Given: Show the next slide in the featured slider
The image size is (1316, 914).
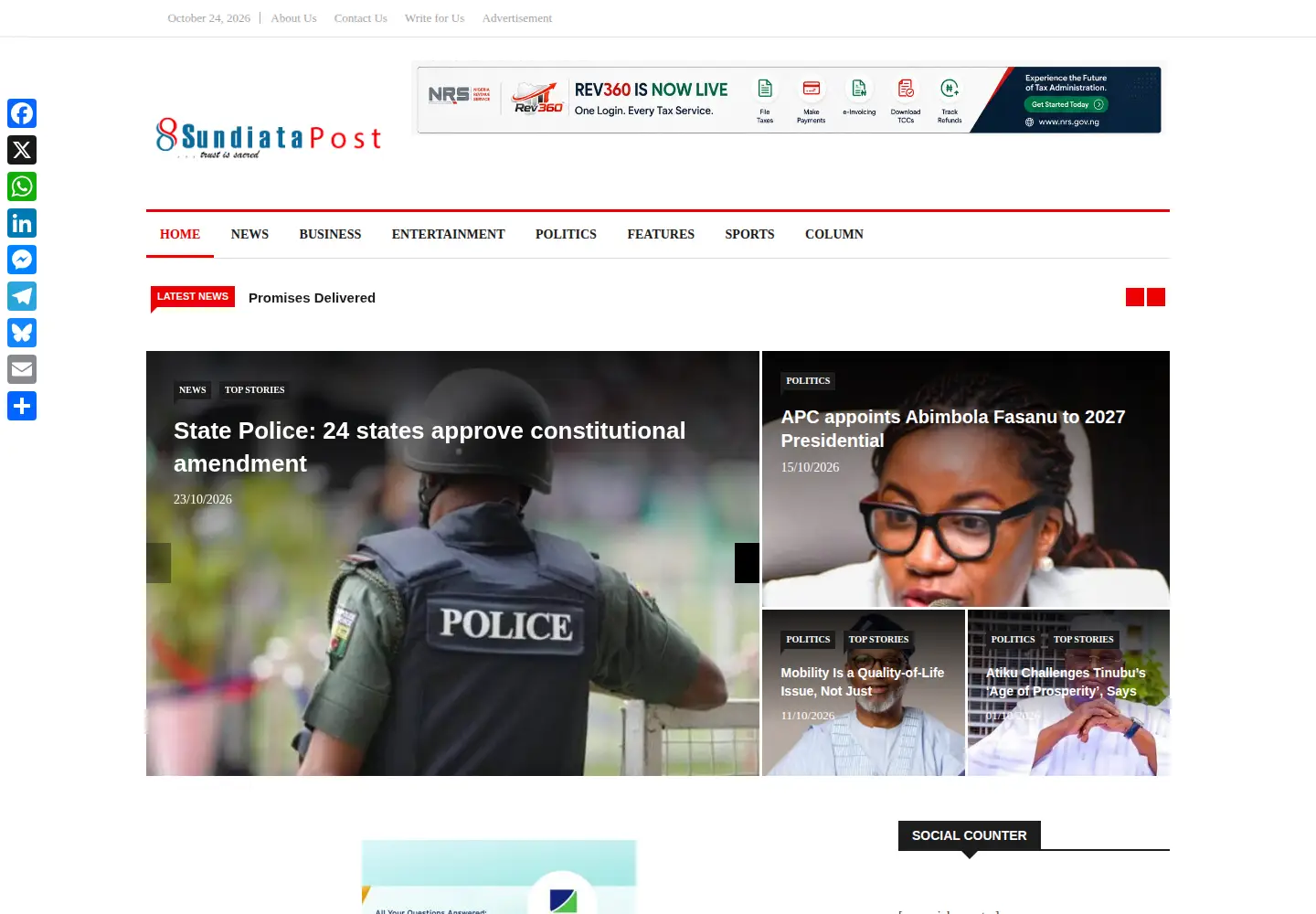Looking at the screenshot, I should pyautogui.click(x=747, y=563).
